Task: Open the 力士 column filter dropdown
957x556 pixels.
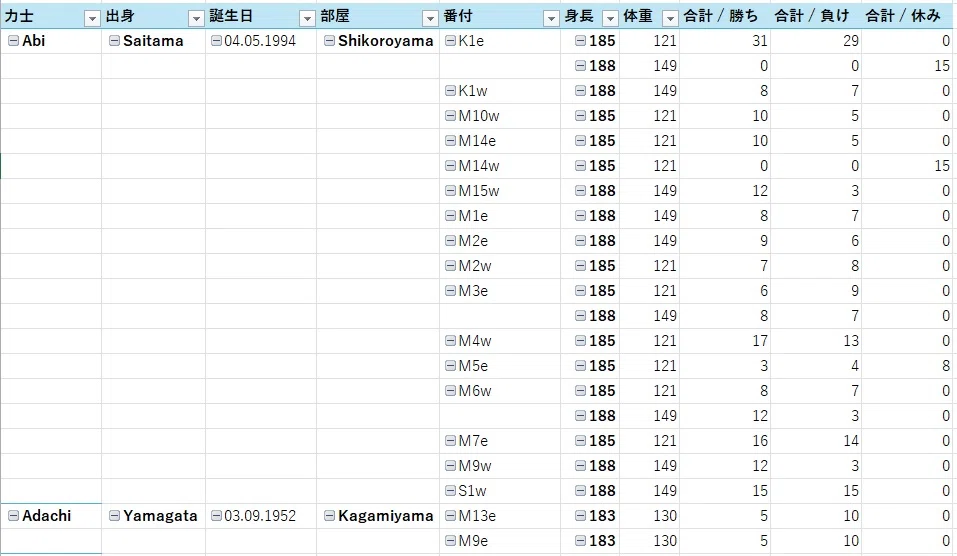Action: pyautogui.click(x=92, y=18)
